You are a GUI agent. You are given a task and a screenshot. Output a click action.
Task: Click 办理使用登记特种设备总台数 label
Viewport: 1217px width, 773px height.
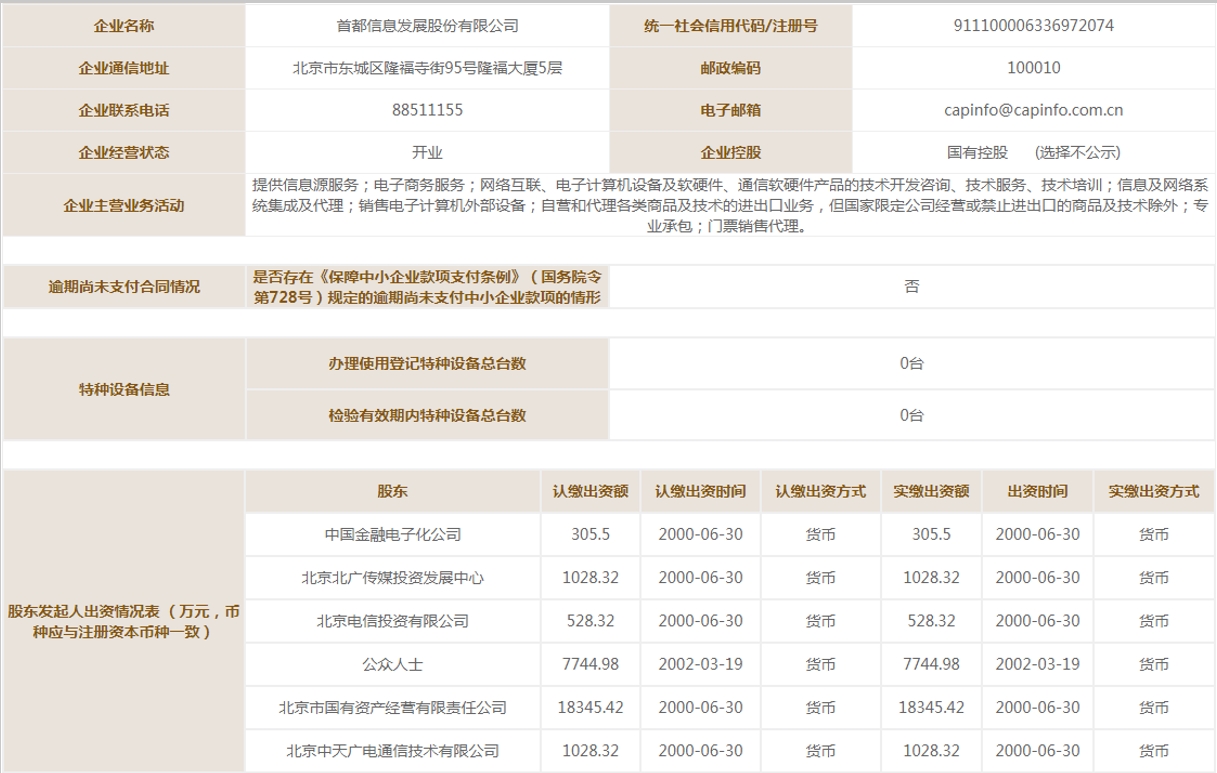pyautogui.click(x=427, y=364)
